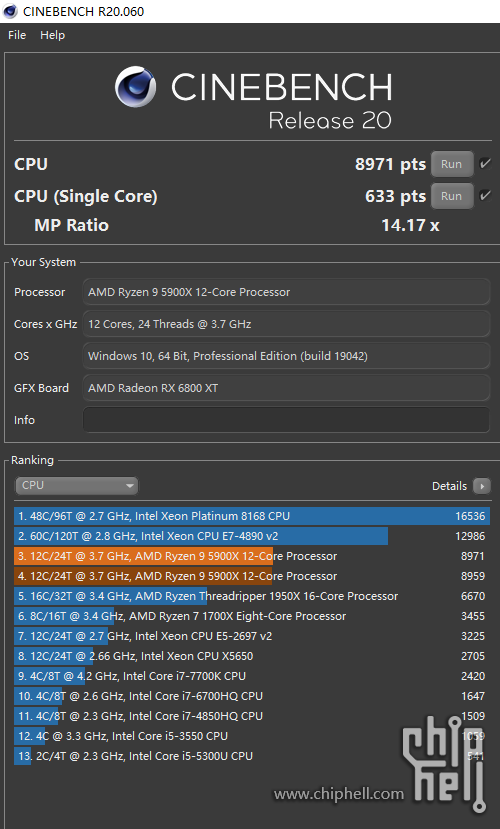Open the CPU ranking dropdown
Screen dimensions: 500x829
[x=77, y=485]
